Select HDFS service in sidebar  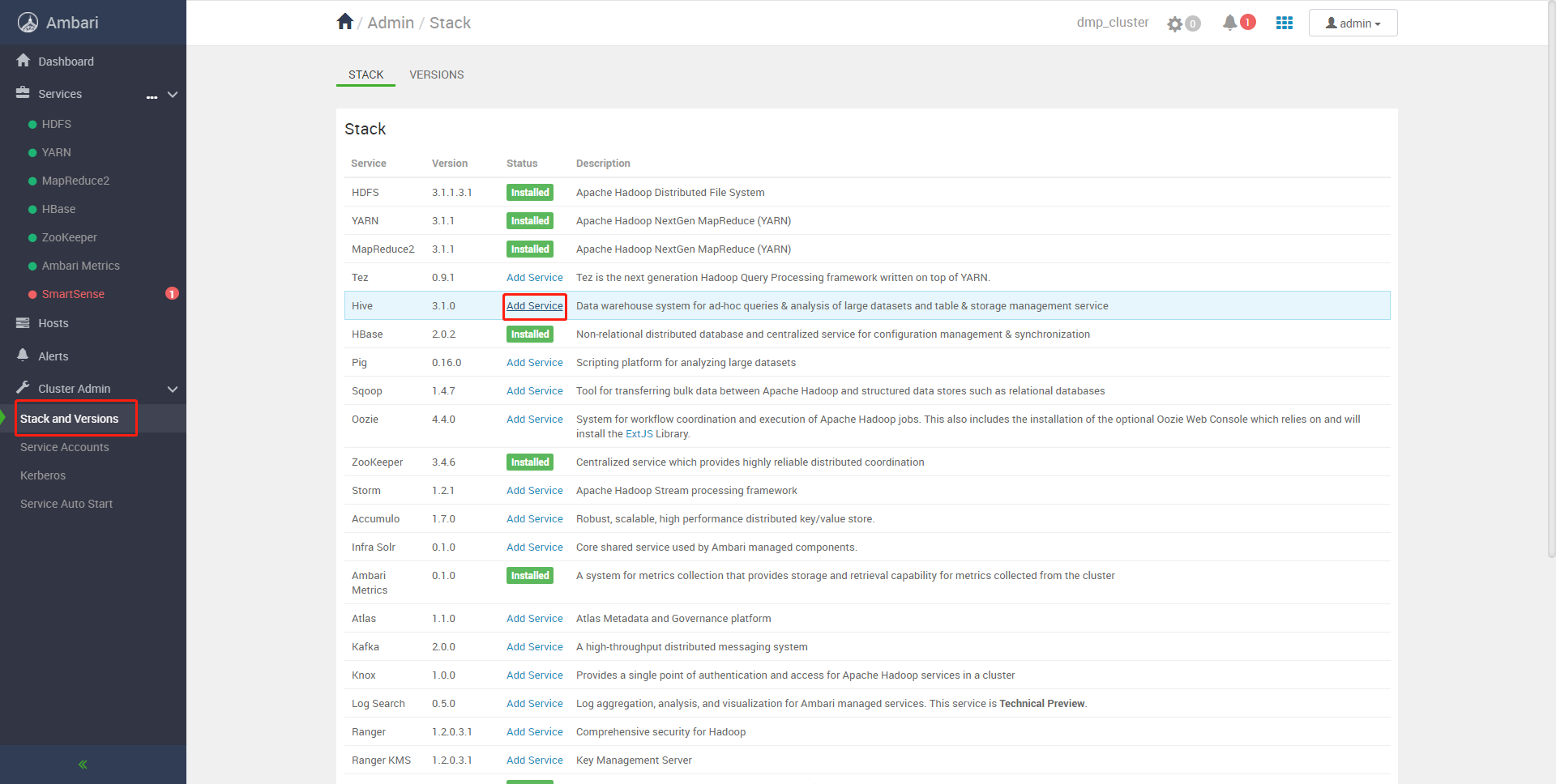[x=57, y=124]
